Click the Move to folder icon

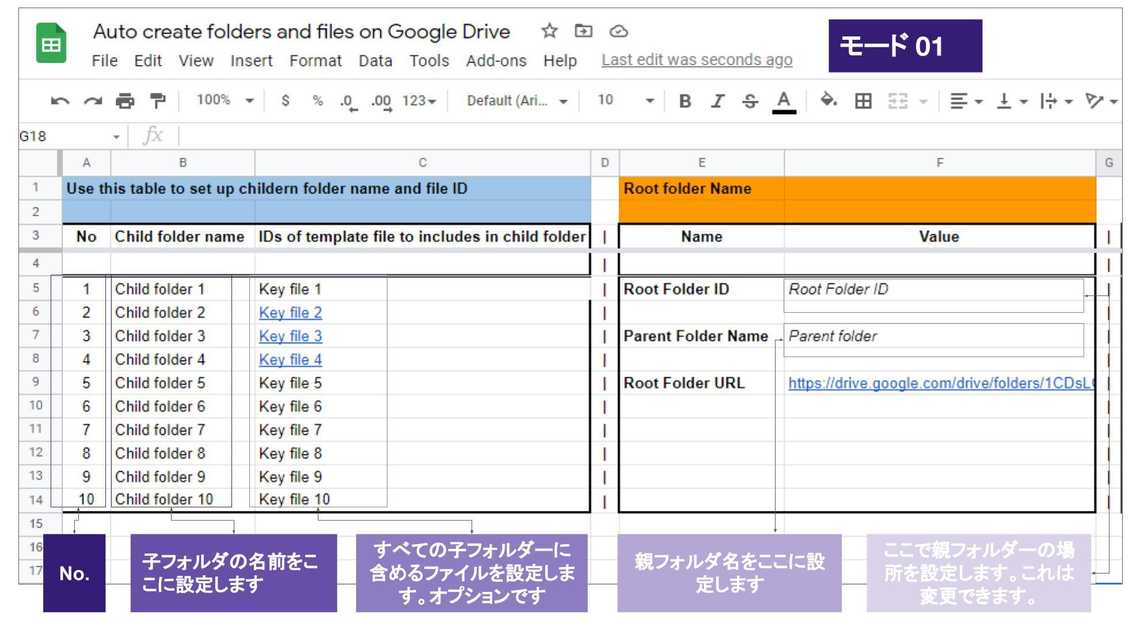[583, 31]
